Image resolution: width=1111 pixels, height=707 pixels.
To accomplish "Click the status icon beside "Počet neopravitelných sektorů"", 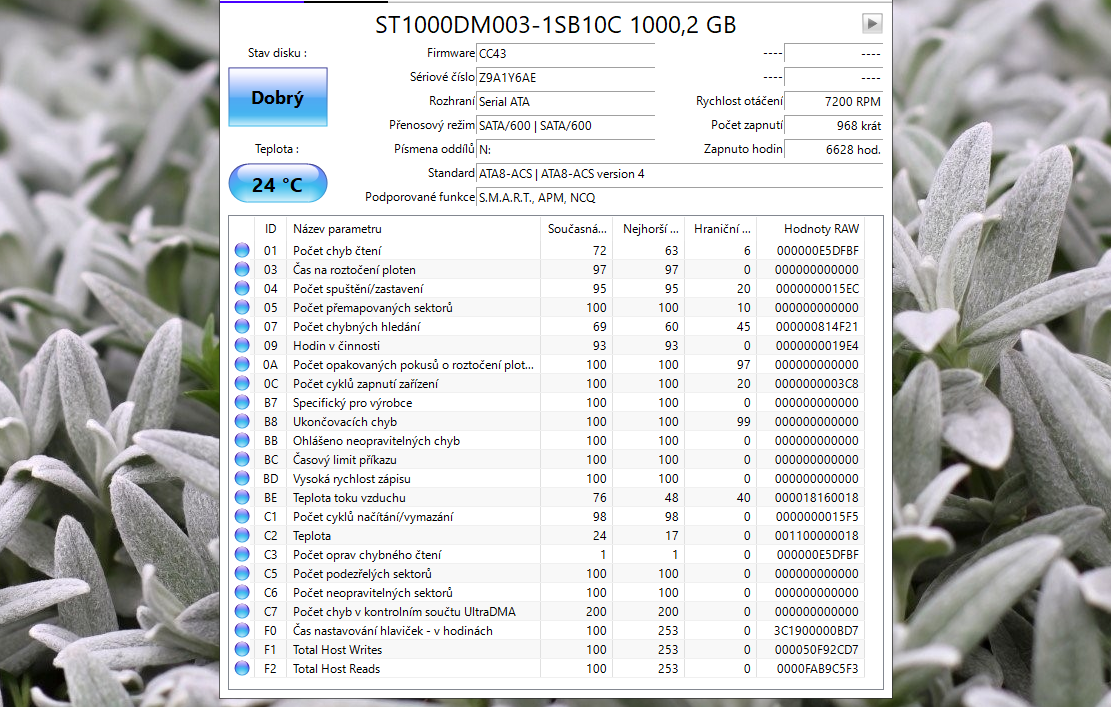I will [x=242, y=592].
